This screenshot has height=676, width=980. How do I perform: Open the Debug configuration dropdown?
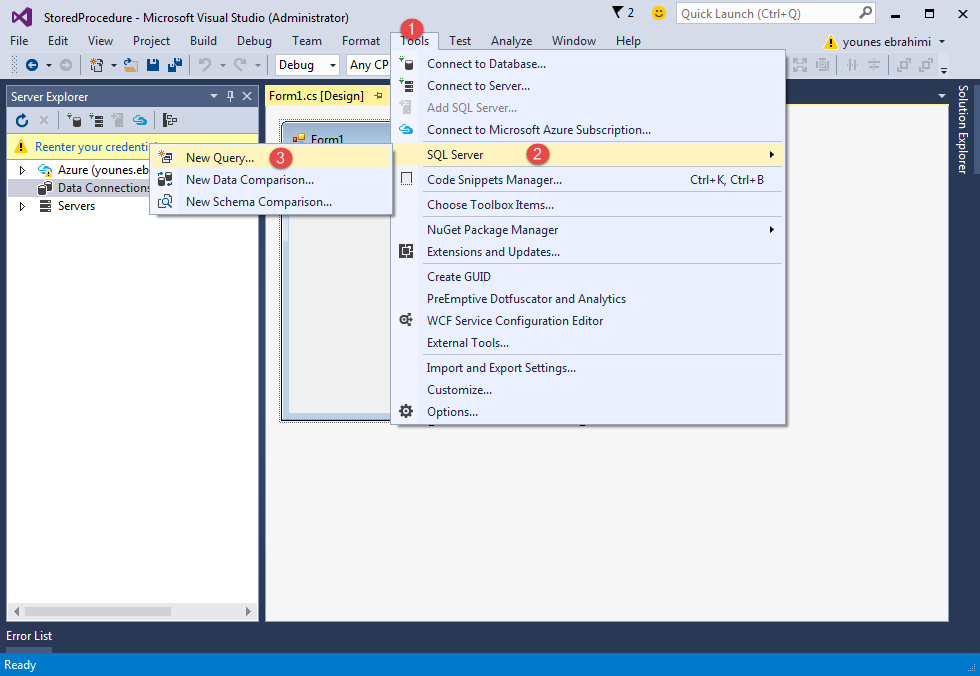pyautogui.click(x=304, y=63)
